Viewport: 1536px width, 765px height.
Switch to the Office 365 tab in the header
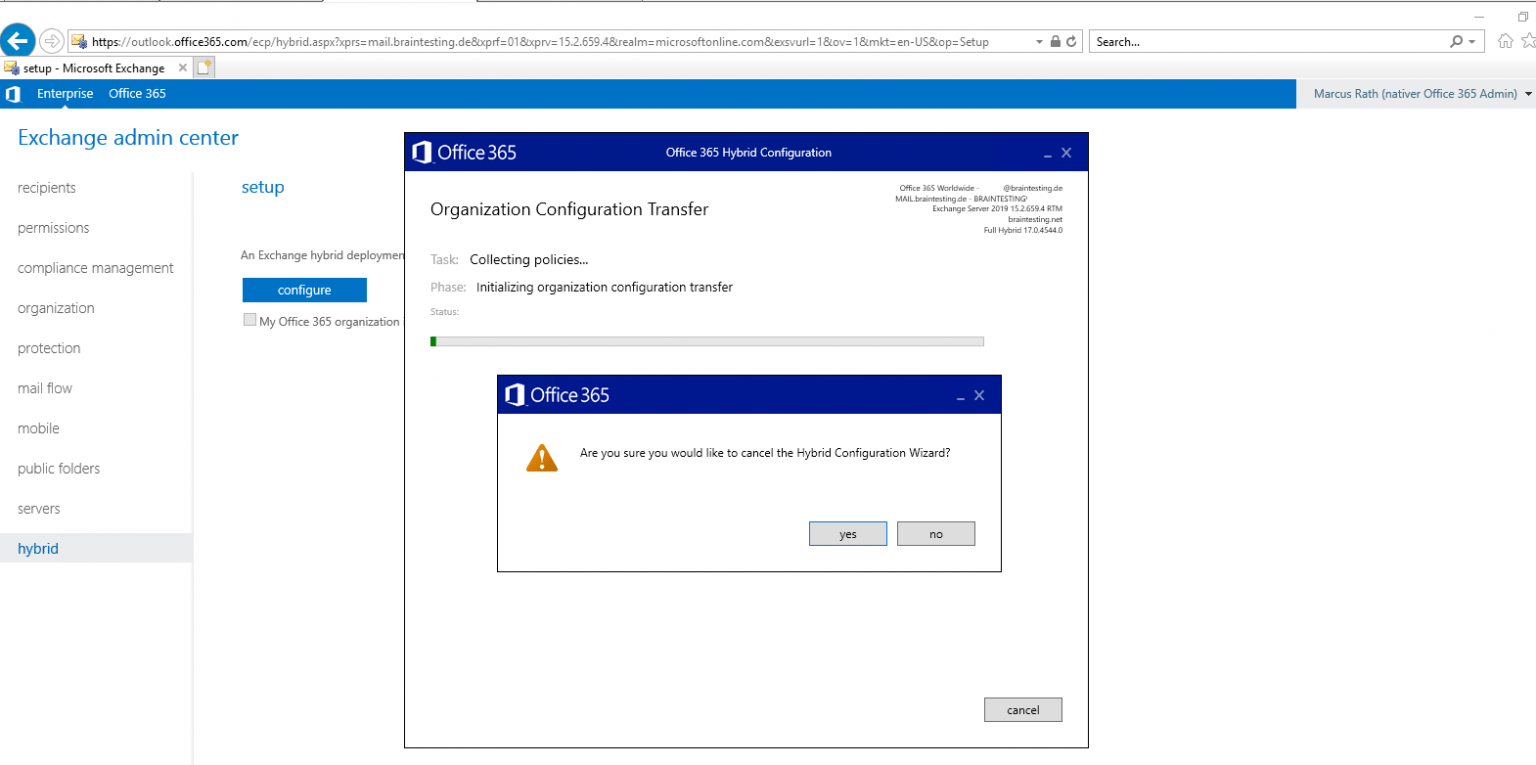(136, 93)
